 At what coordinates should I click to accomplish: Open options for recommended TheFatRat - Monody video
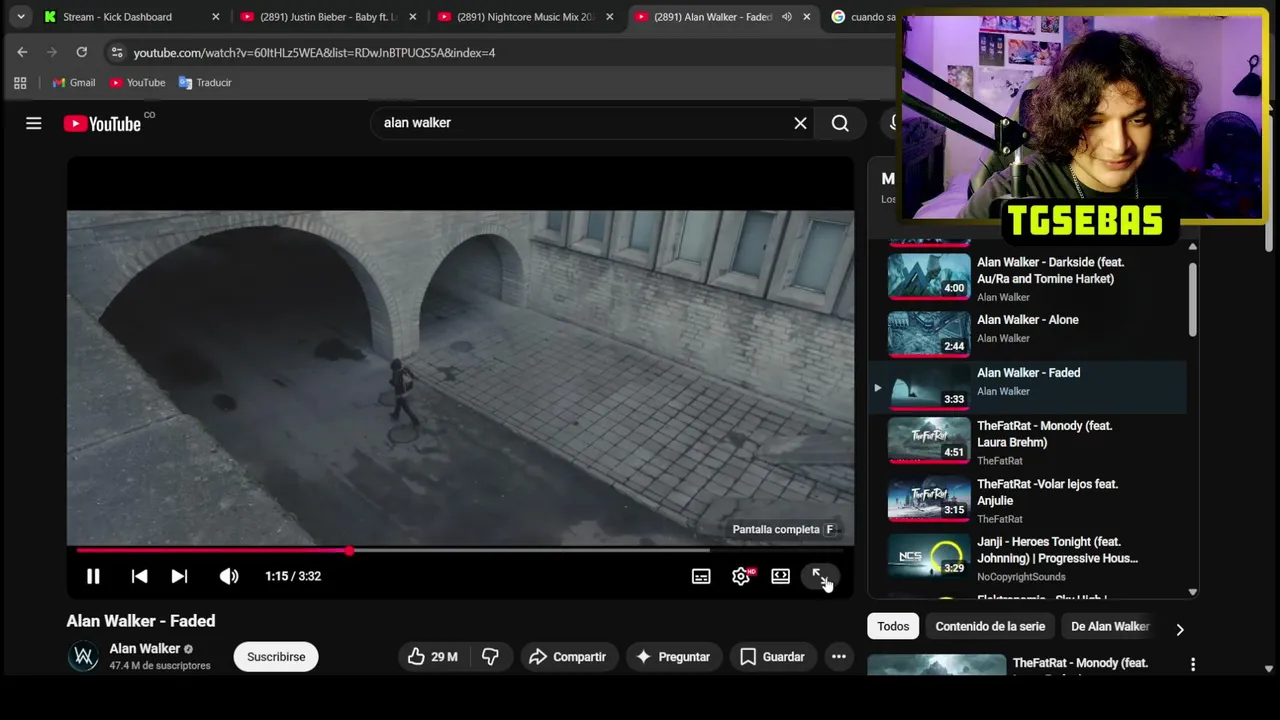1192,665
